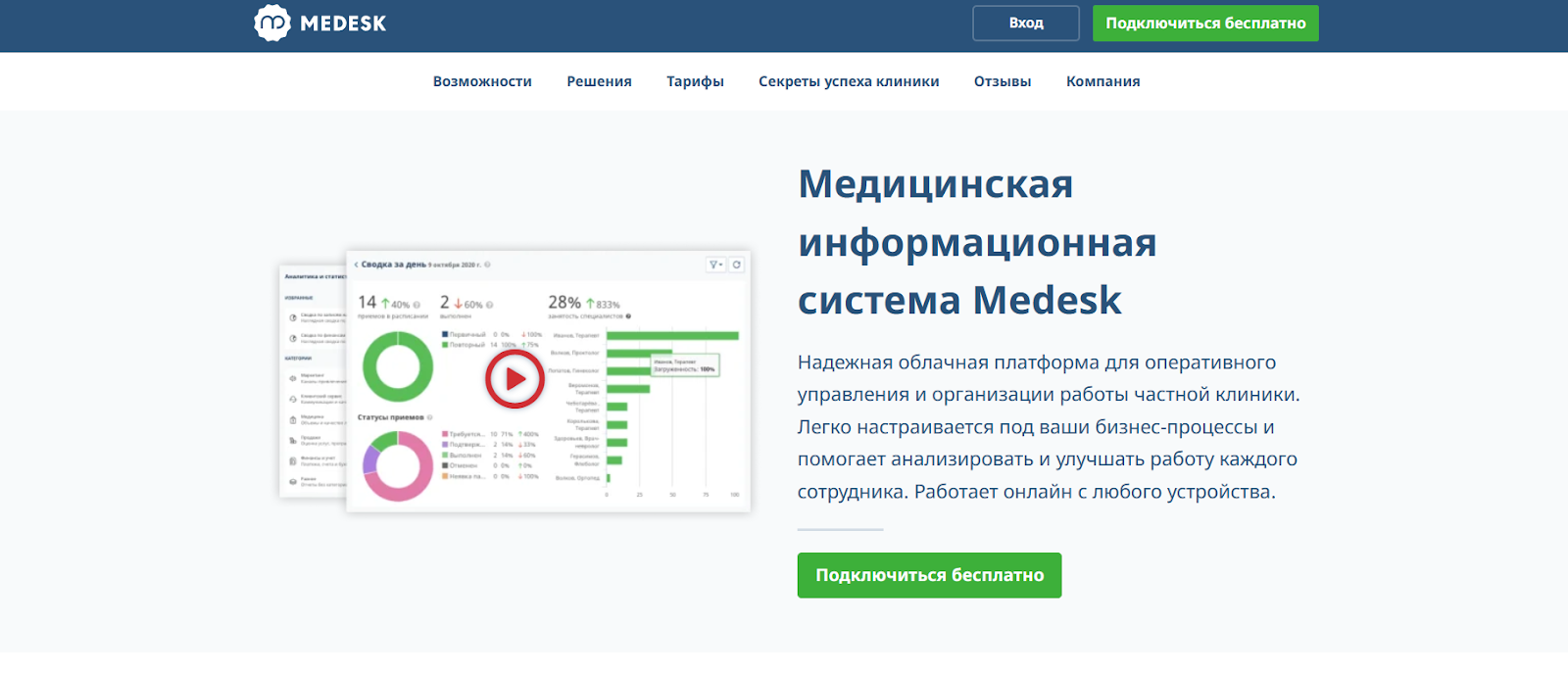Click the pink Статусы приемов donut chart
The image size is (1568, 675).
click(398, 466)
